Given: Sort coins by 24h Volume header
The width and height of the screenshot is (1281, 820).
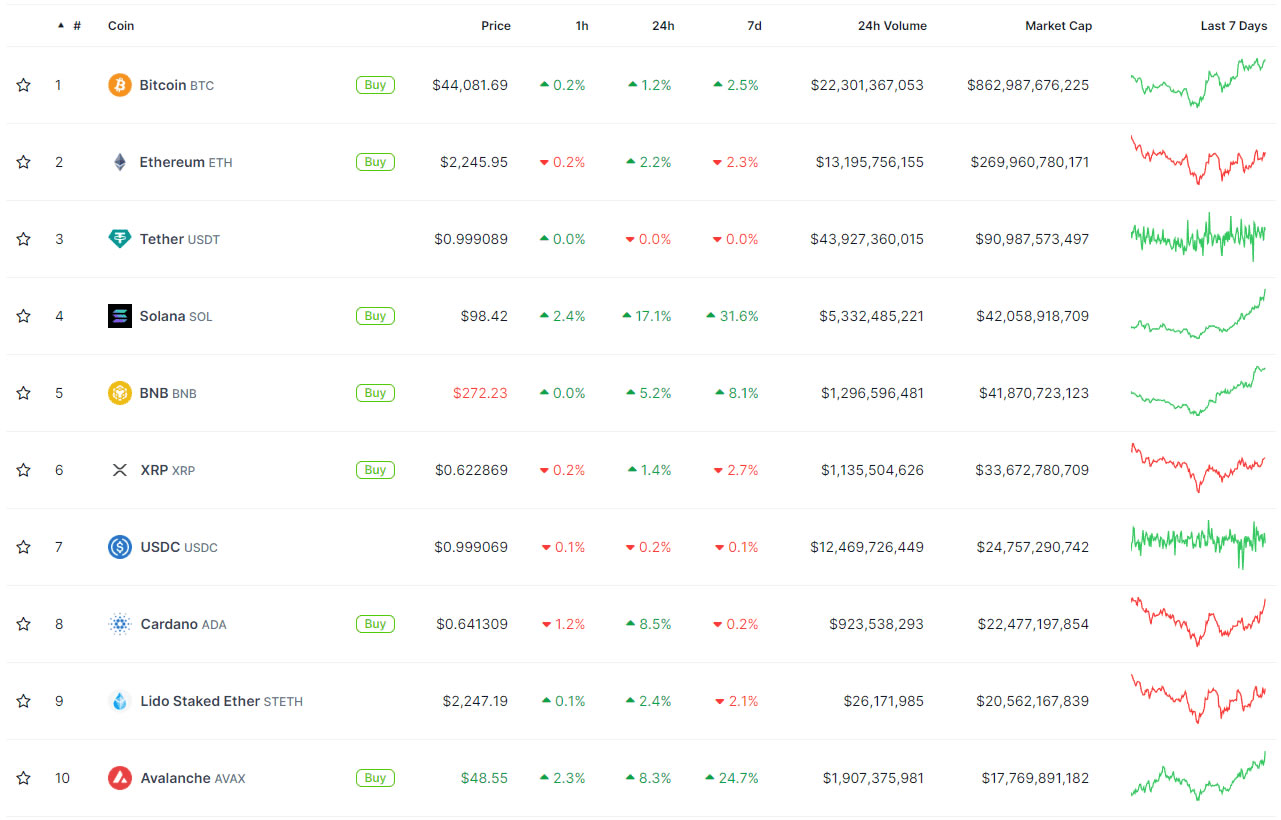Looking at the screenshot, I should (x=892, y=26).
